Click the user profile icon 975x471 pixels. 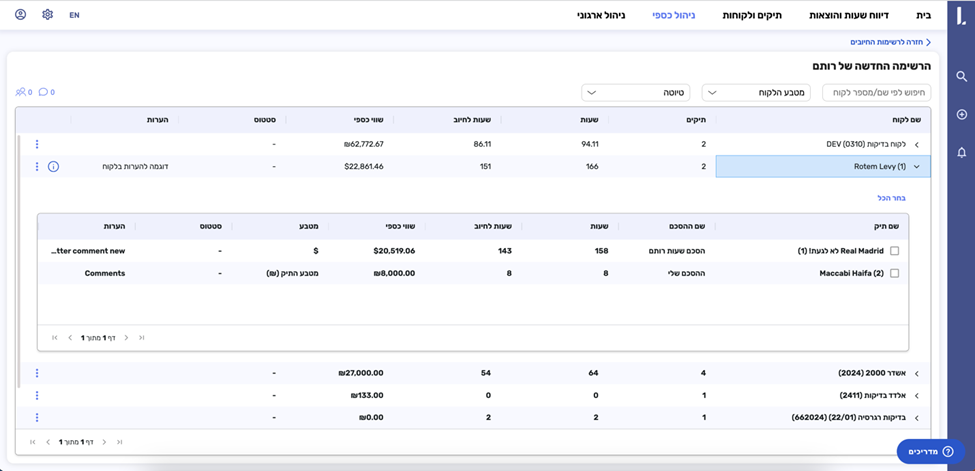point(21,15)
